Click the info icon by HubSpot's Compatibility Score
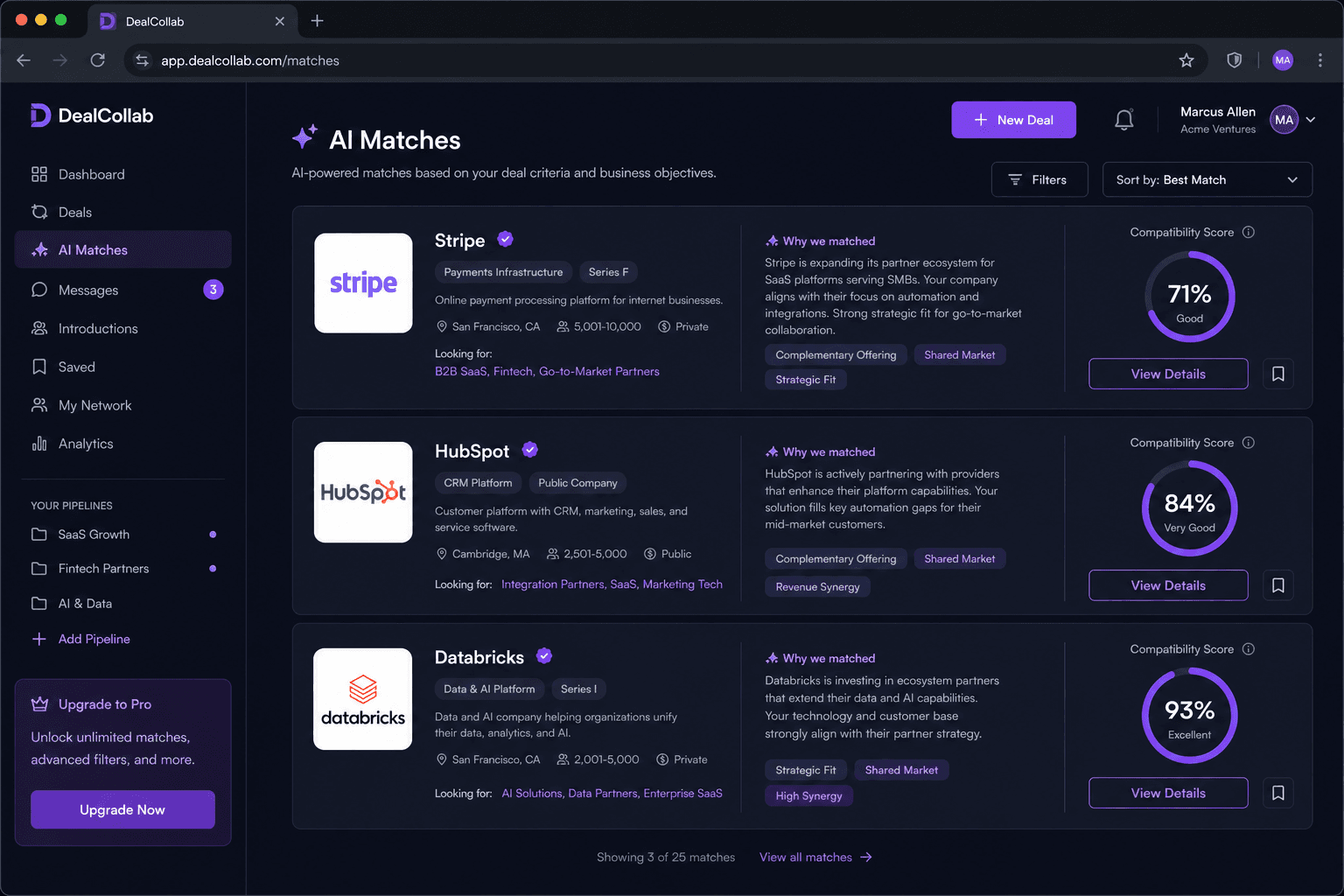This screenshot has width=1344, height=896. 1249,443
